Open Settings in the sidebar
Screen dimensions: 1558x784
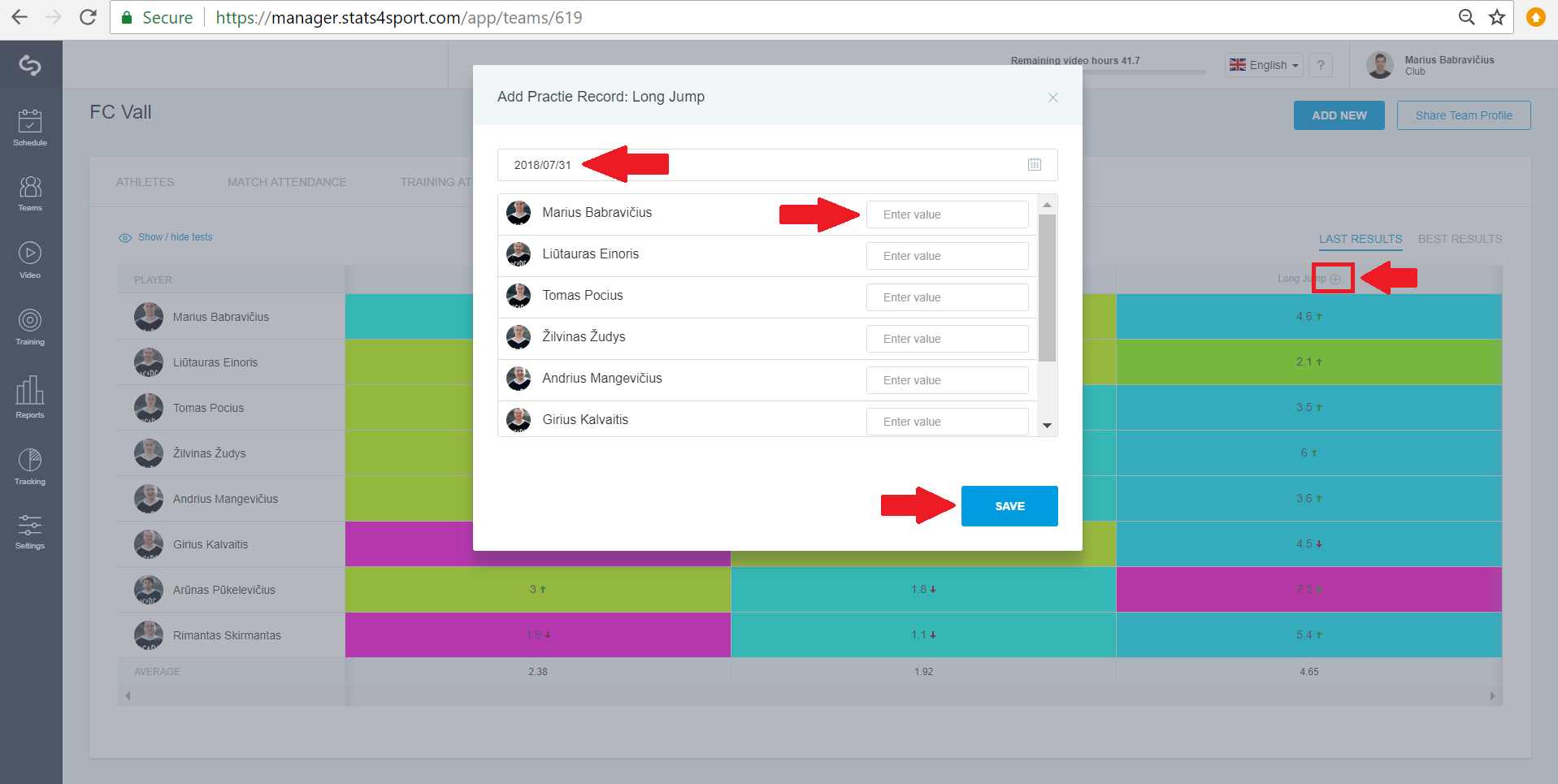pos(30,531)
